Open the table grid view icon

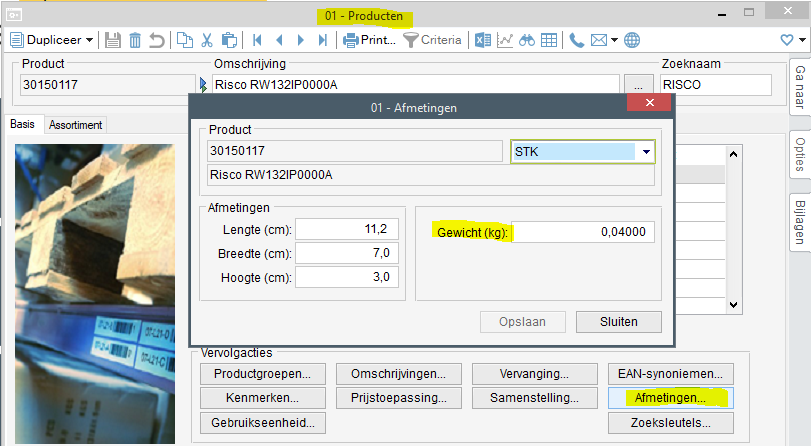point(549,40)
